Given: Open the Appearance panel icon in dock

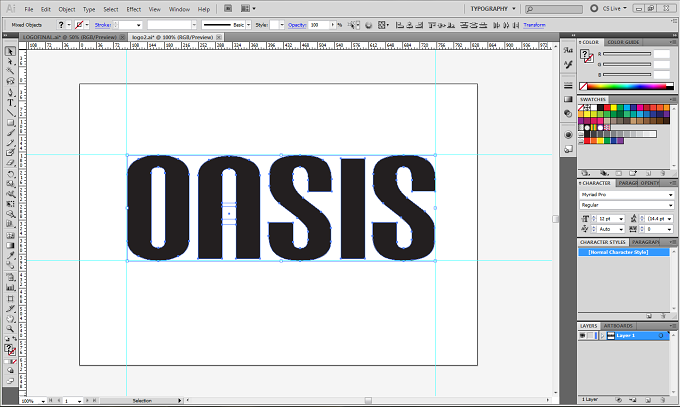Looking at the screenshot, I should (568, 135).
